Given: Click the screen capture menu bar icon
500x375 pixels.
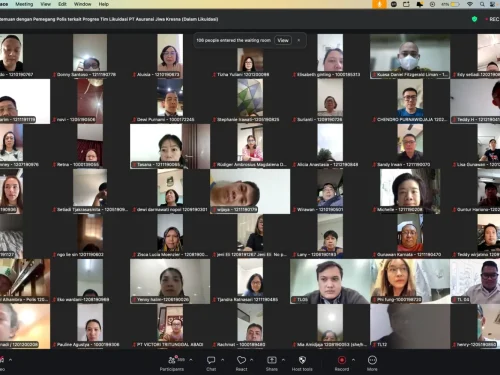Looking at the screenshot, I should click(x=406, y=4).
